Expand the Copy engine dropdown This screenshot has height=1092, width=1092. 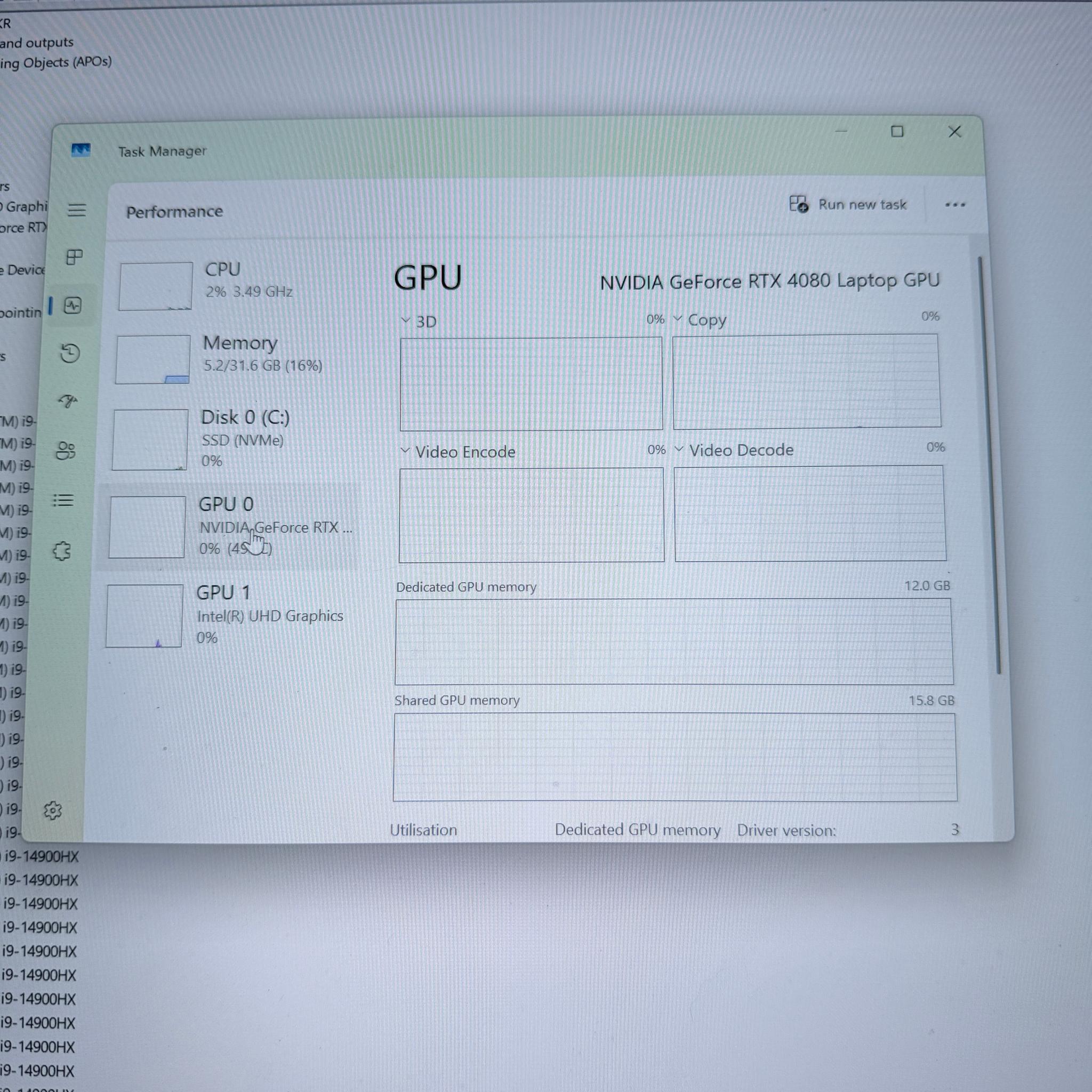700,320
